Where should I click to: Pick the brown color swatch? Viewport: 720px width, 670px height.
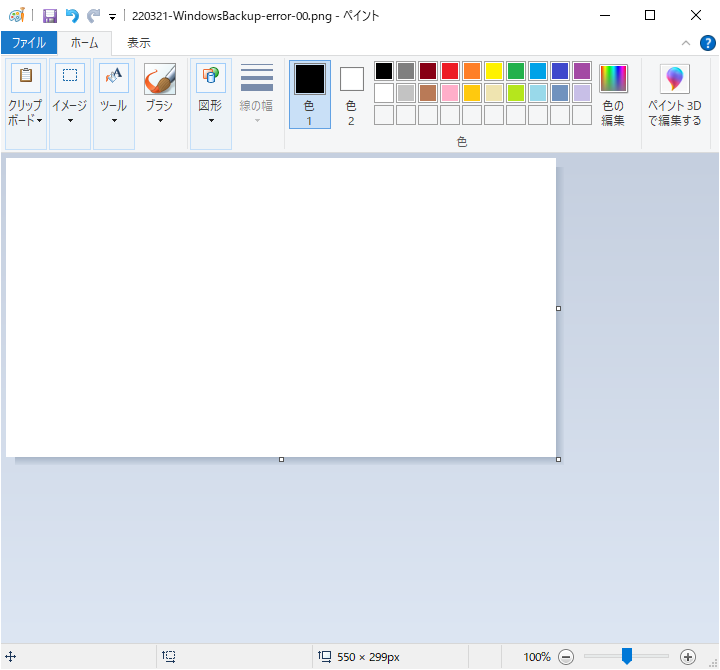pyautogui.click(x=428, y=93)
